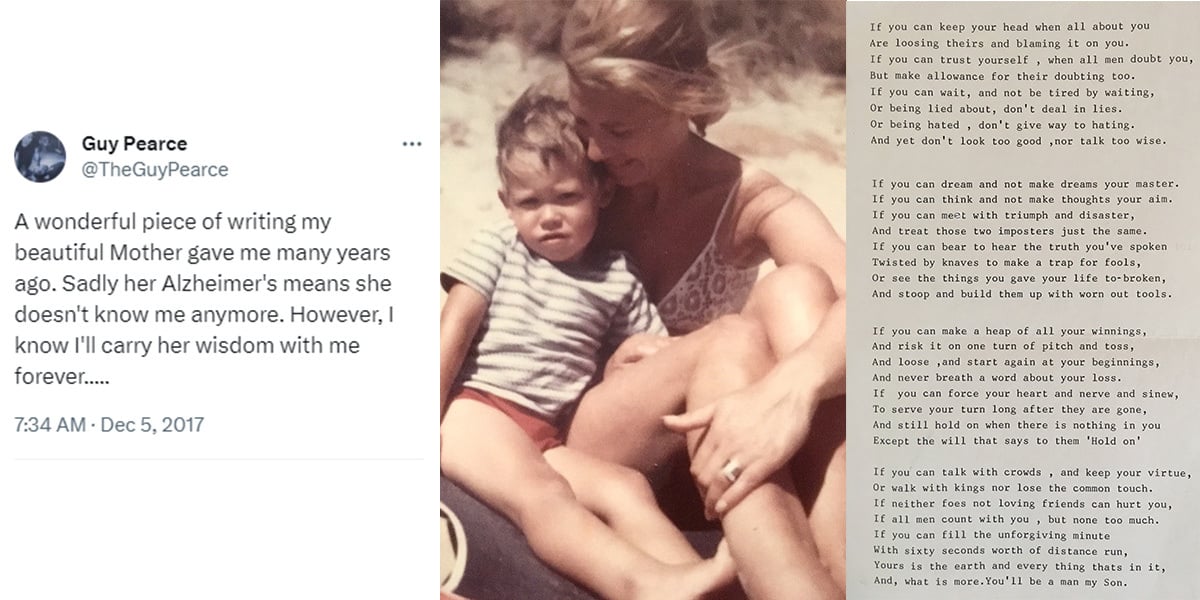Click poem line "If you can keep your head"
The image size is (1200, 600).
pyautogui.click(x=1010, y=25)
